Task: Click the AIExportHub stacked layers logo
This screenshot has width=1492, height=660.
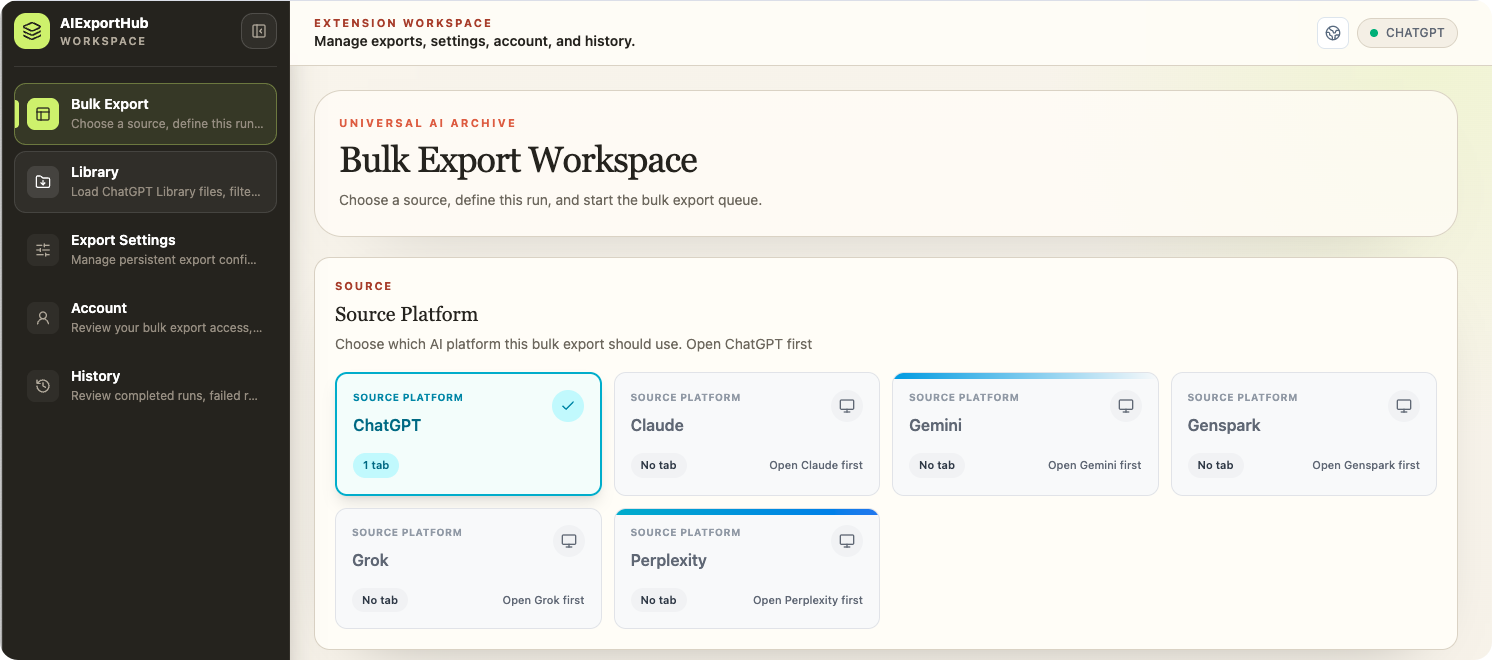Action: point(32,31)
